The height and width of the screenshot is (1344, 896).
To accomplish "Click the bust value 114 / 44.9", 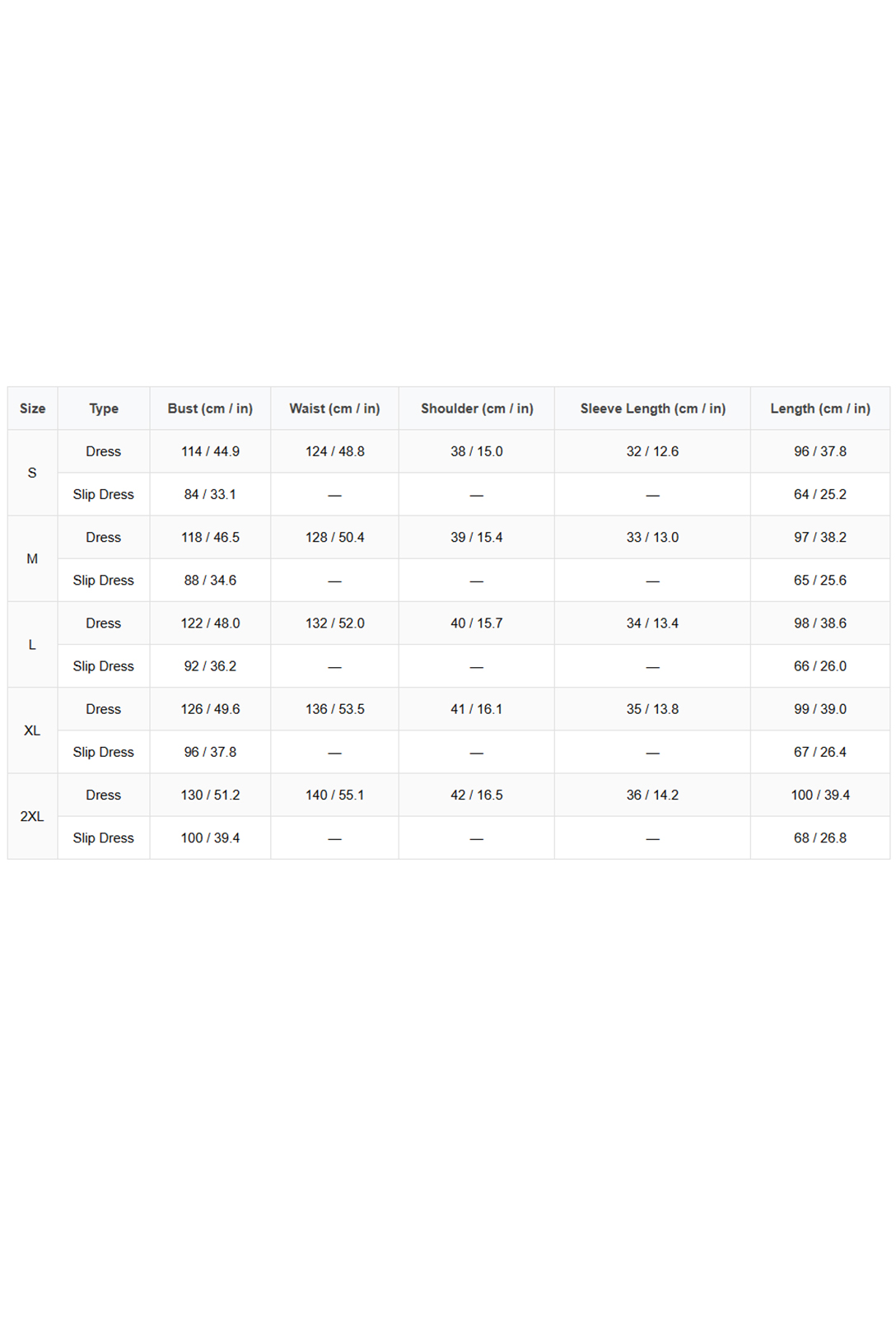I will pyautogui.click(x=210, y=451).
